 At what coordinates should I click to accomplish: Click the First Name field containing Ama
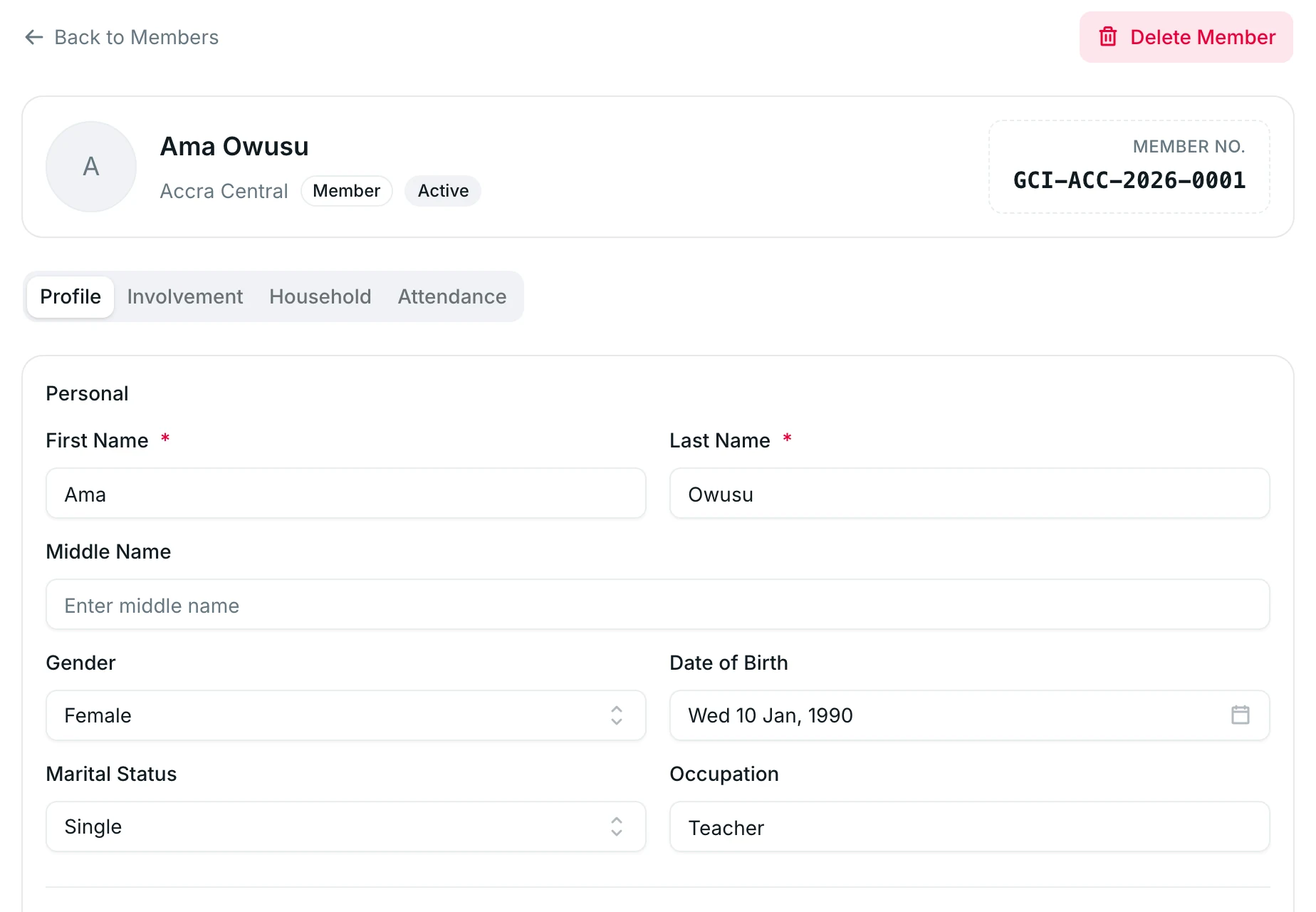[346, 493]
